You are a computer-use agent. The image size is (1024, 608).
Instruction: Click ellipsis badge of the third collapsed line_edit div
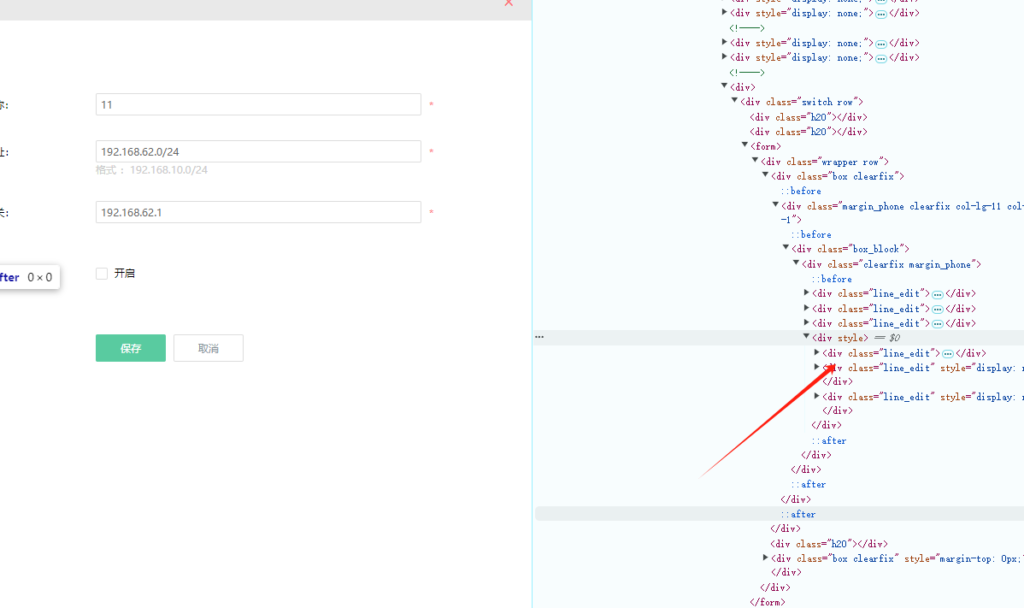point(937,324)
